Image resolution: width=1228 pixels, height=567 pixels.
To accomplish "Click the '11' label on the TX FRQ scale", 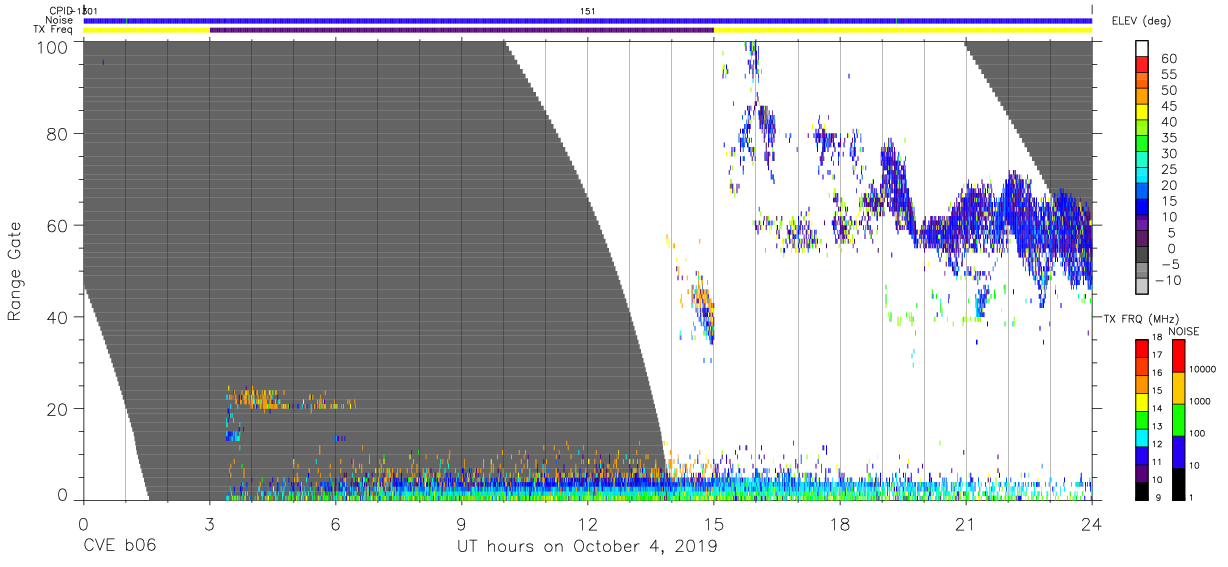I will 1157,462.
